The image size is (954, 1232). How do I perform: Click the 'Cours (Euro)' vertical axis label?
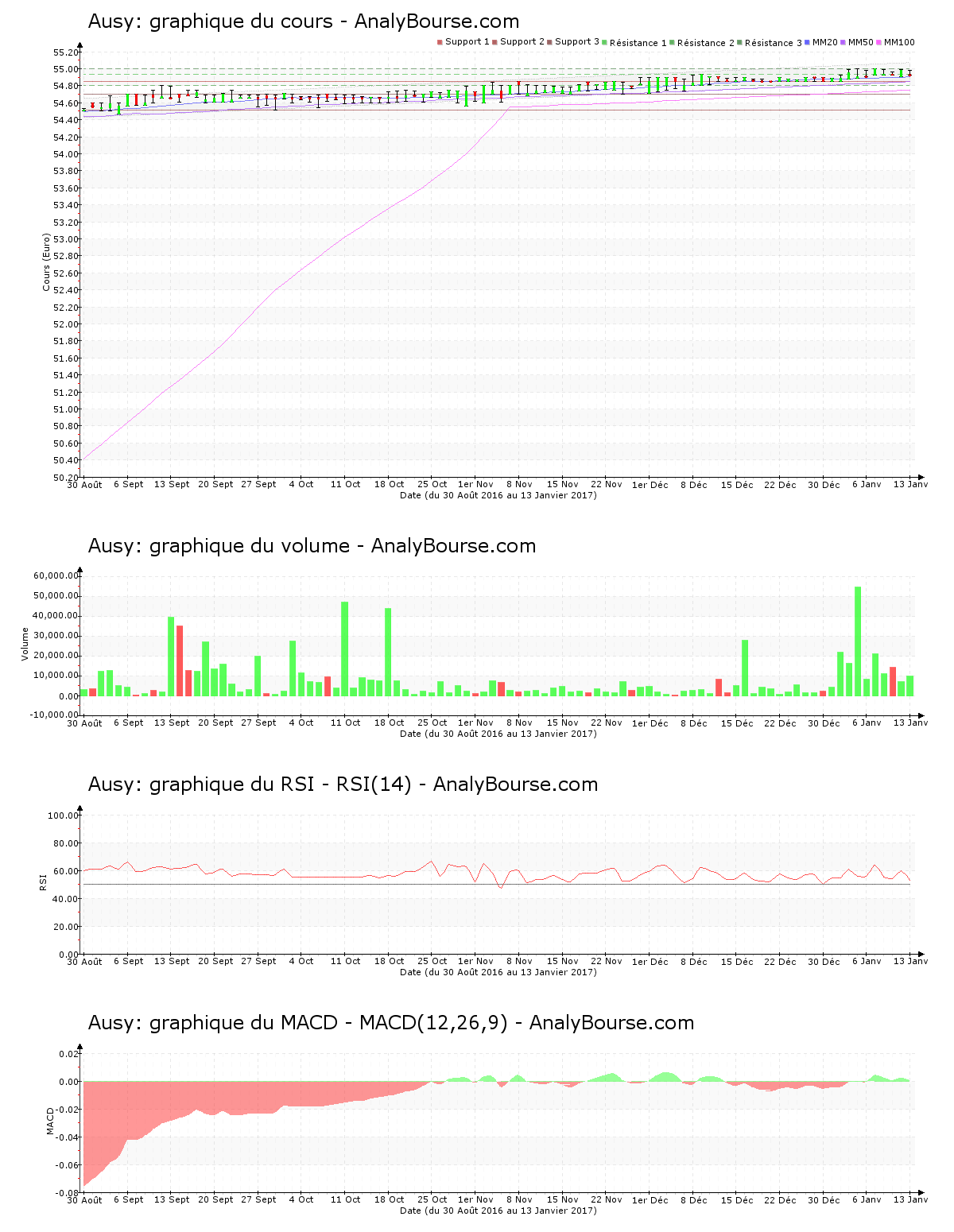pos(46,262)
